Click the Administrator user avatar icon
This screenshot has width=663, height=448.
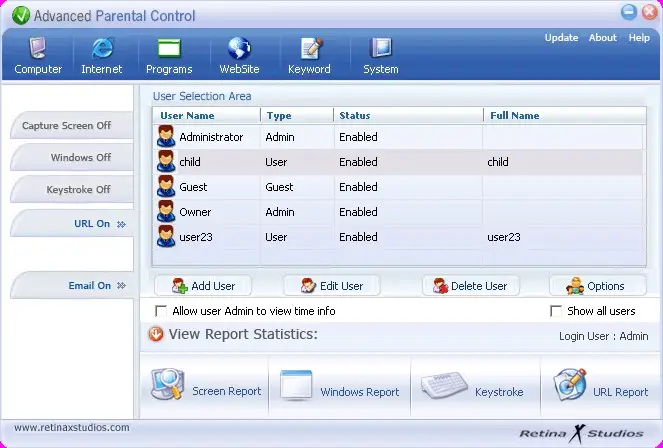166,137
